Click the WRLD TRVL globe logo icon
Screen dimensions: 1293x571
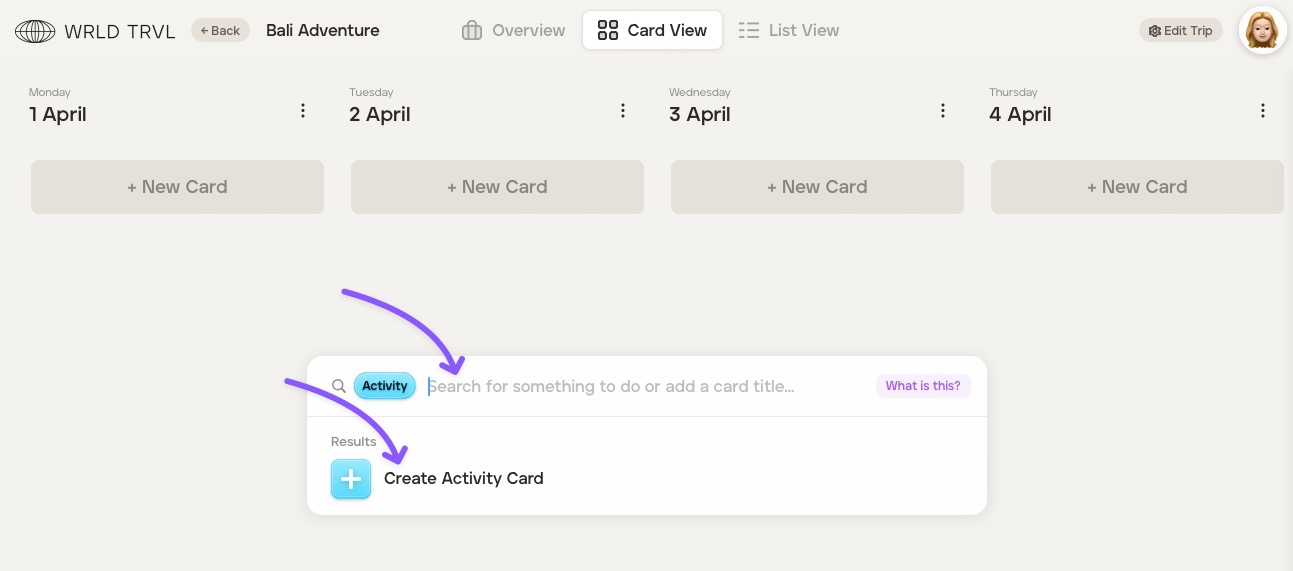35,31
